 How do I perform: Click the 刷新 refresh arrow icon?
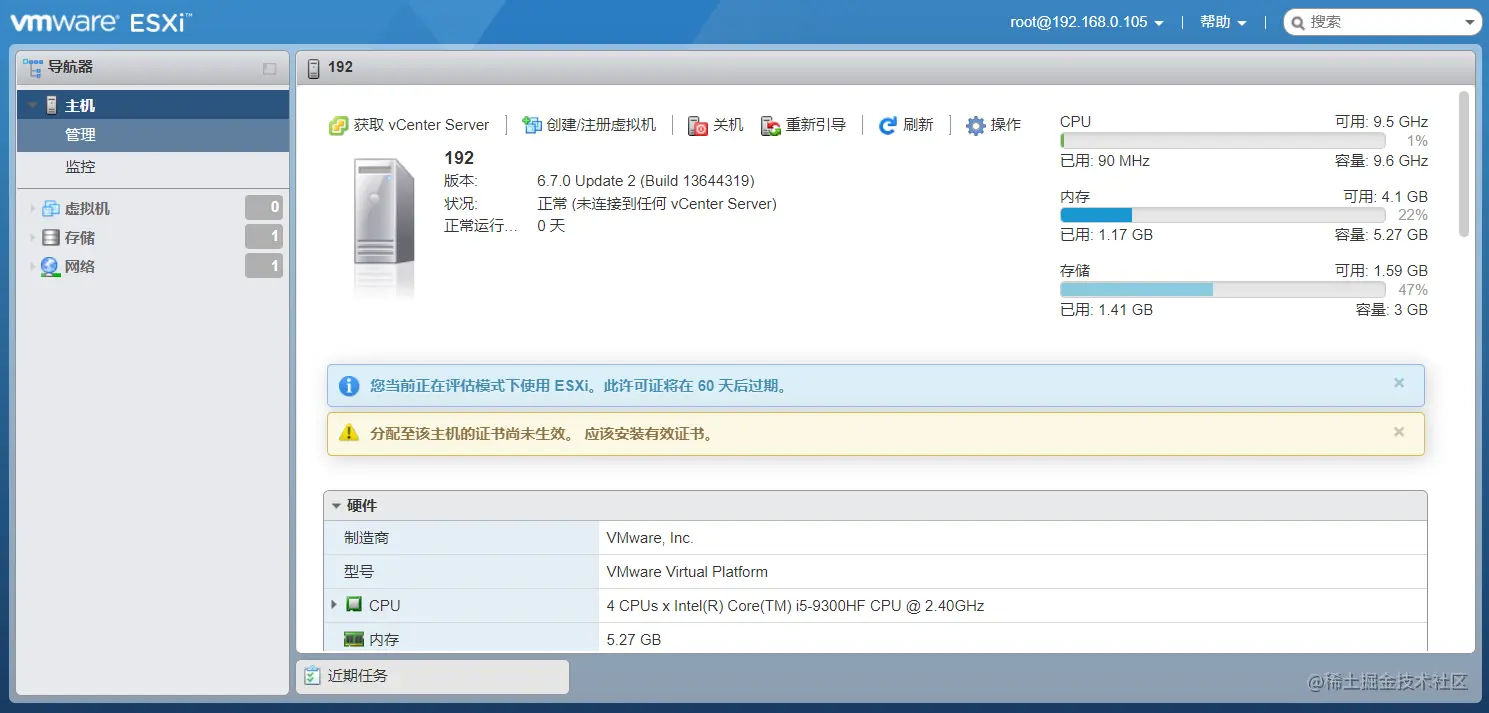[887, 125]
